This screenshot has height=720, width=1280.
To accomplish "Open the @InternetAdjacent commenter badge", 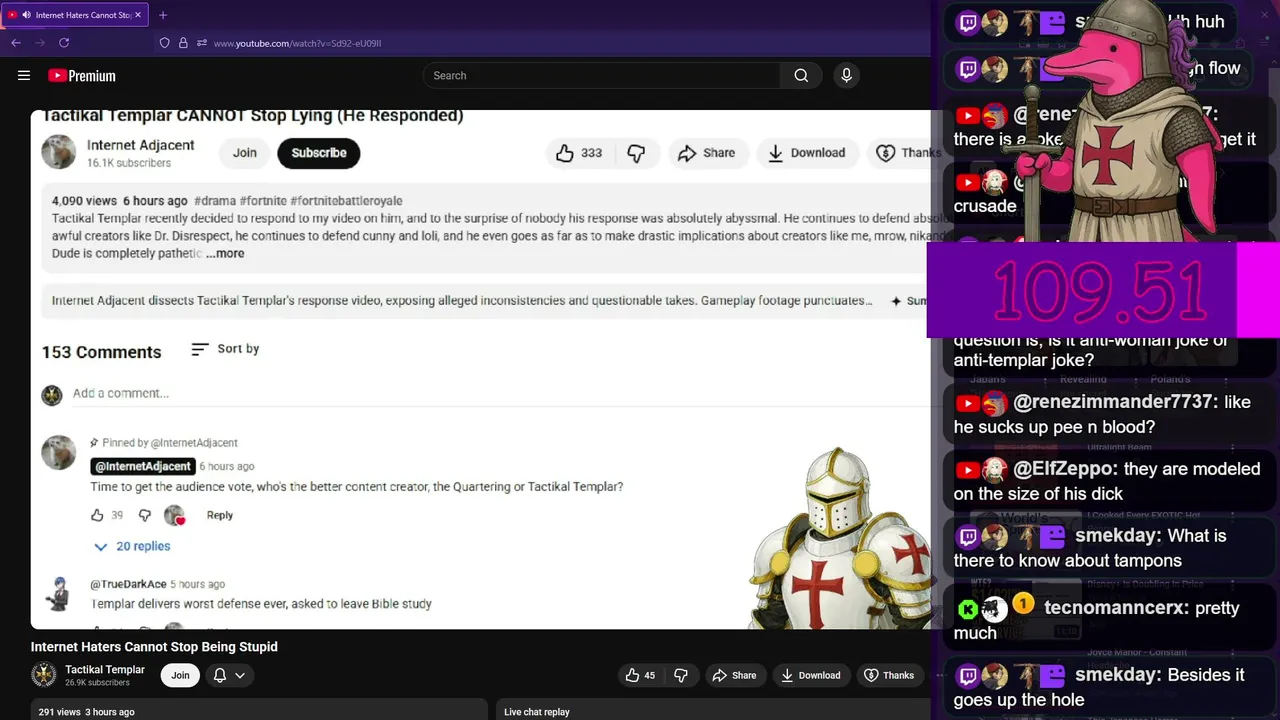I will pyautogui.click(x=142, y=466).
